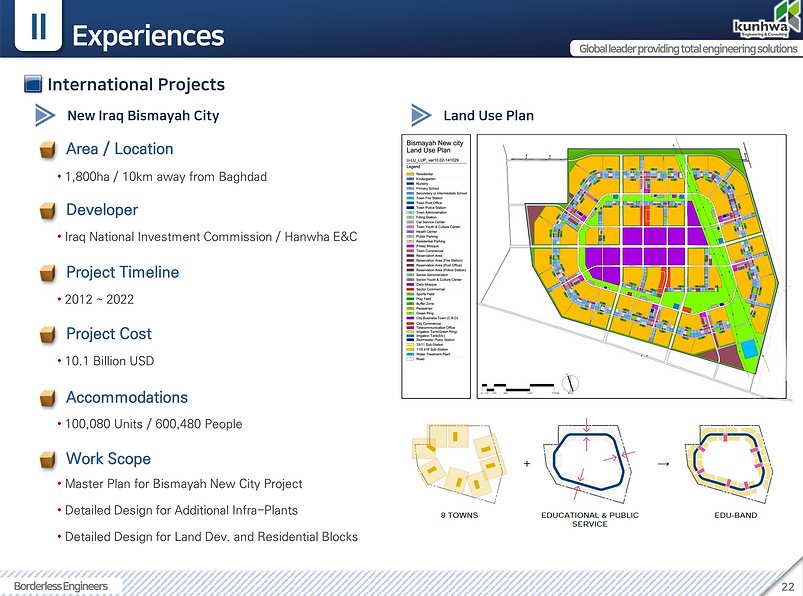Click the blue water treatment plant block

tap(749, 349)
